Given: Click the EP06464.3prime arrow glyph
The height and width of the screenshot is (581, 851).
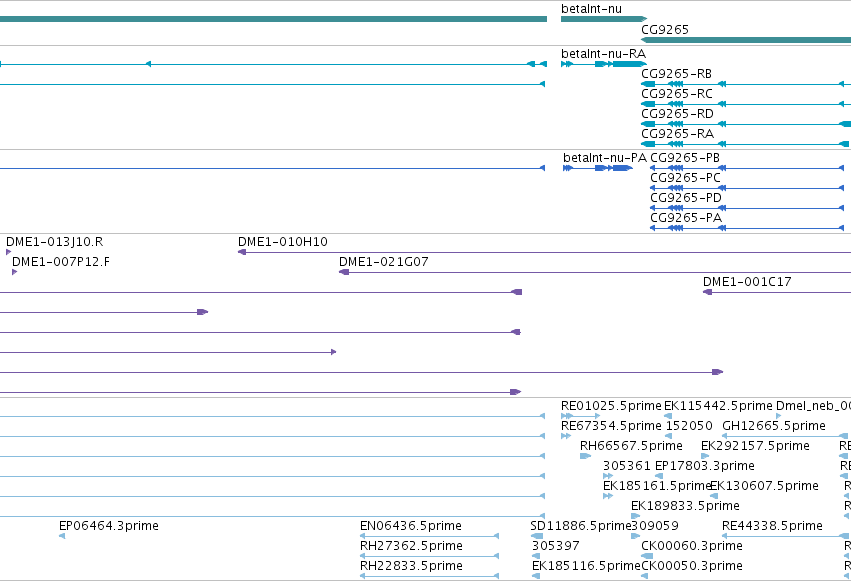Looking at the screenshot, I should point(62,537).
